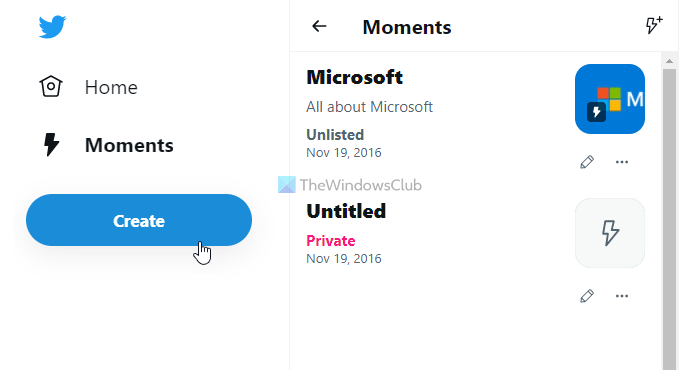The image size is (700, 370).
Task: Create new Moment via lightning-plus icon
Action: tap(654, 25)
